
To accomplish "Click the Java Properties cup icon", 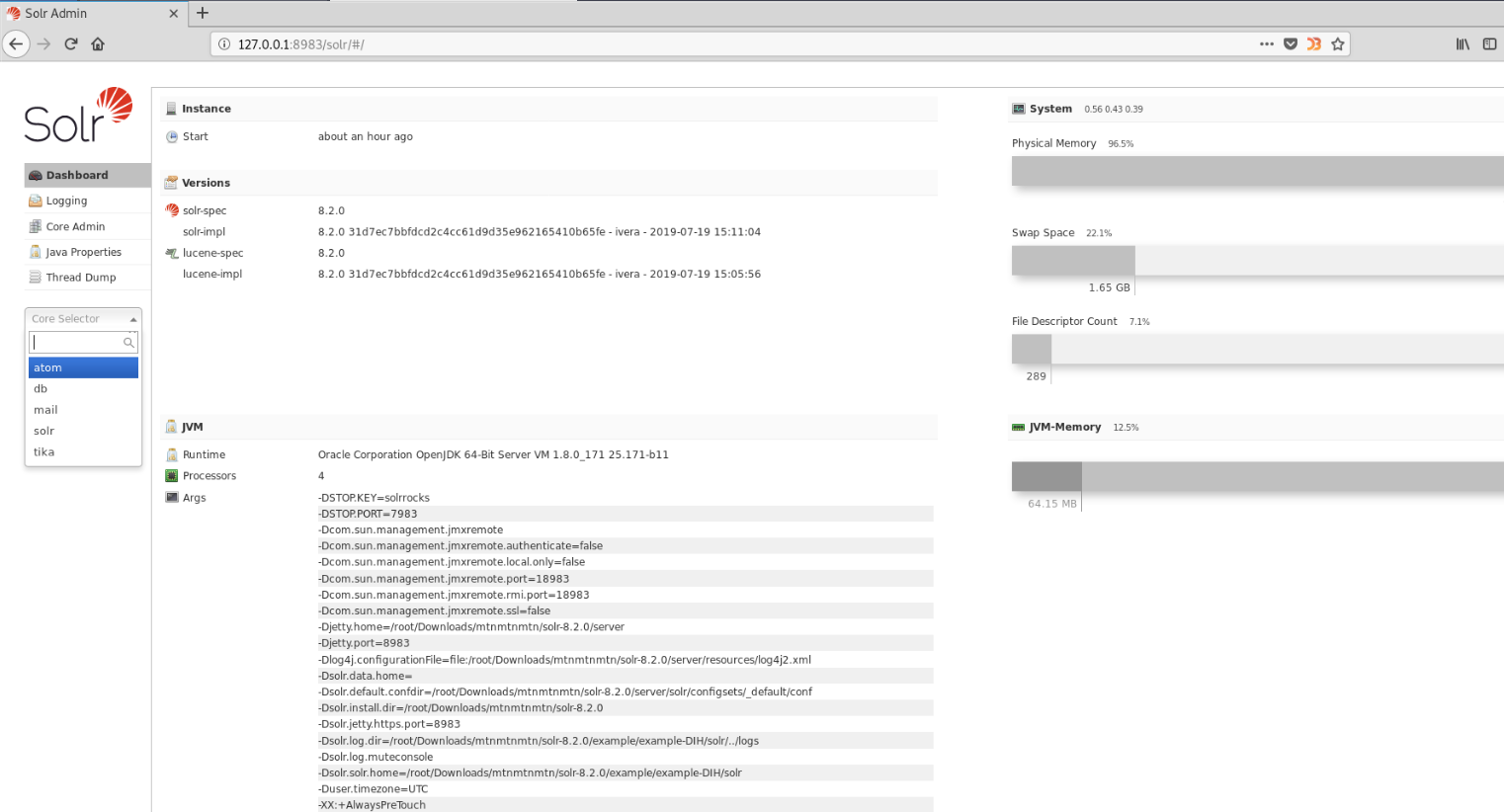I will click(36, 251).
